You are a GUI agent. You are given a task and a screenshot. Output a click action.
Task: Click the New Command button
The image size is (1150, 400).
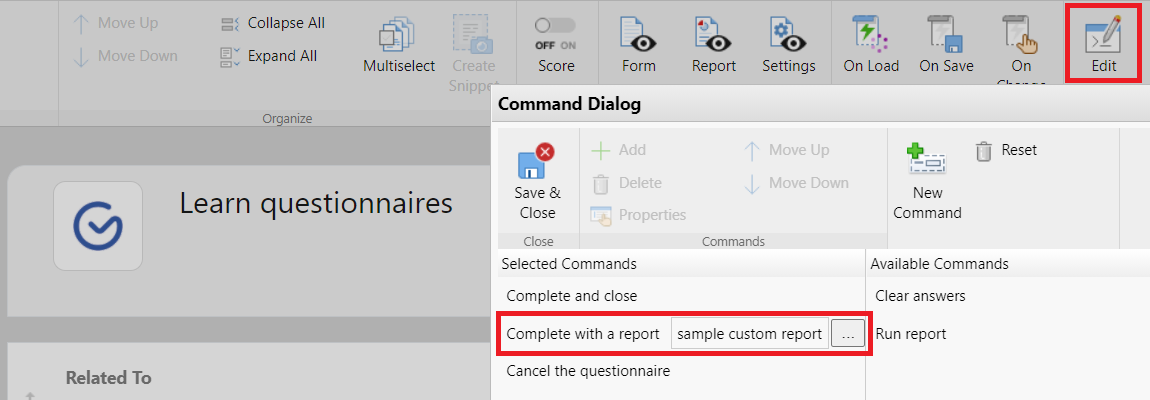[926, 182]
